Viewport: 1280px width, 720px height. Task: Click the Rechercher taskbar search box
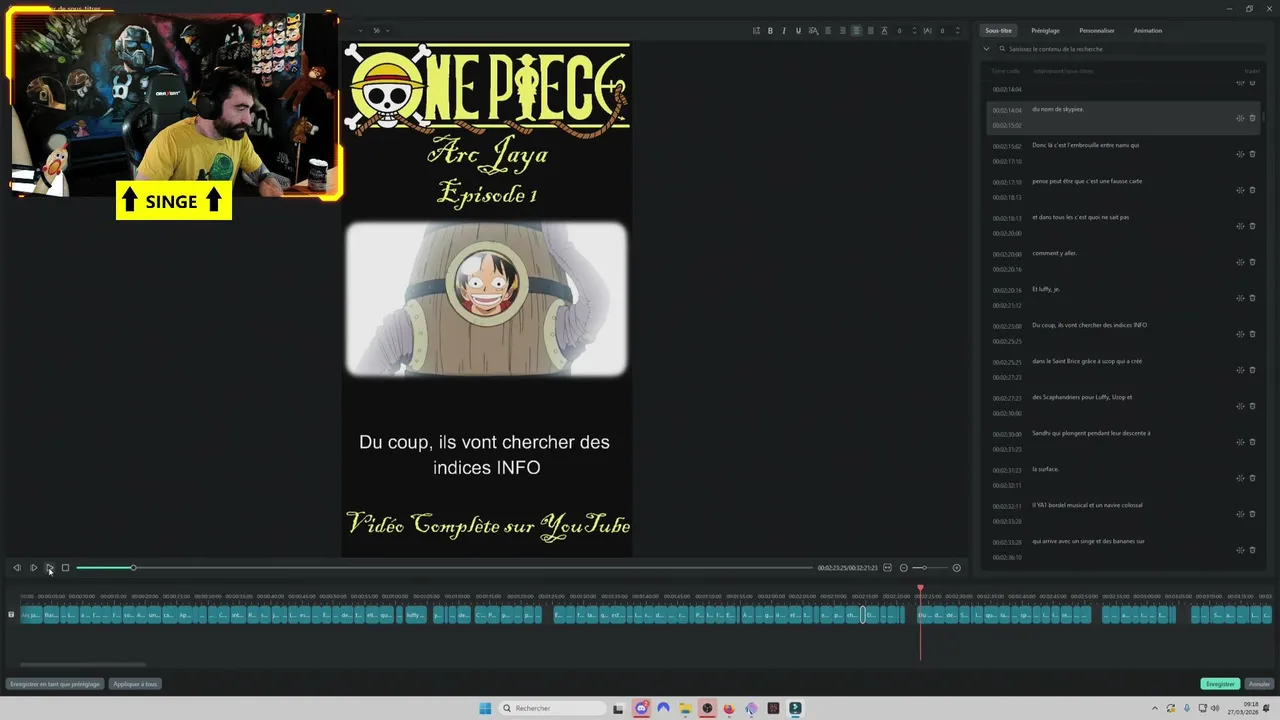553,708
